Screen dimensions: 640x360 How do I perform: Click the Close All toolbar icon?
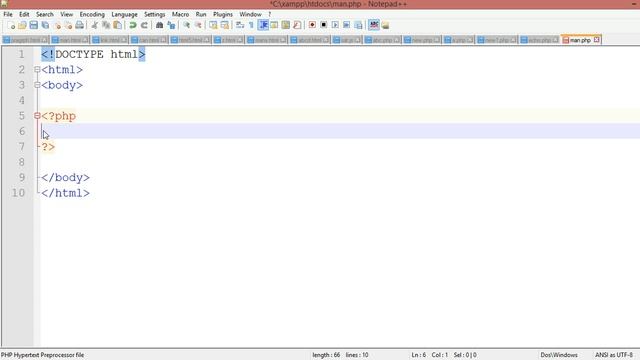pyautogui.click(x=68, y=25)
